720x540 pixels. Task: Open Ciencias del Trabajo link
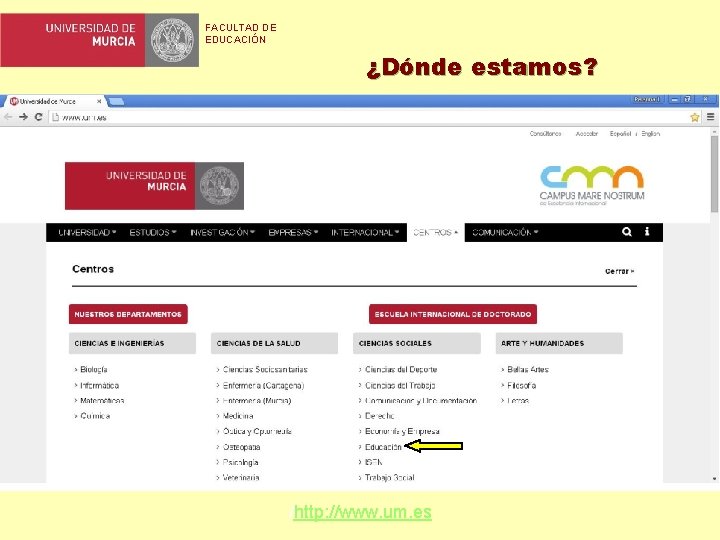[x=400, y=385]
